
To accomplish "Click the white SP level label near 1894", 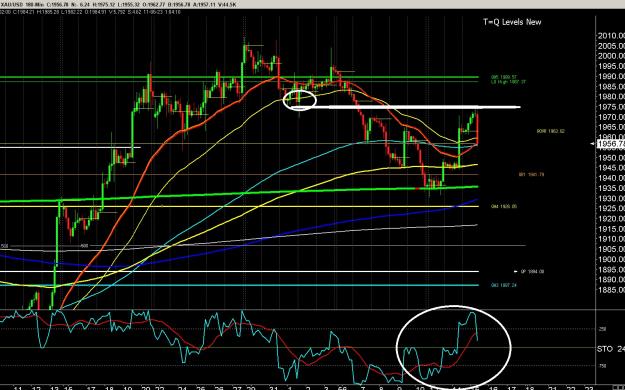I will pyautogui.click(x=532, y=272).
